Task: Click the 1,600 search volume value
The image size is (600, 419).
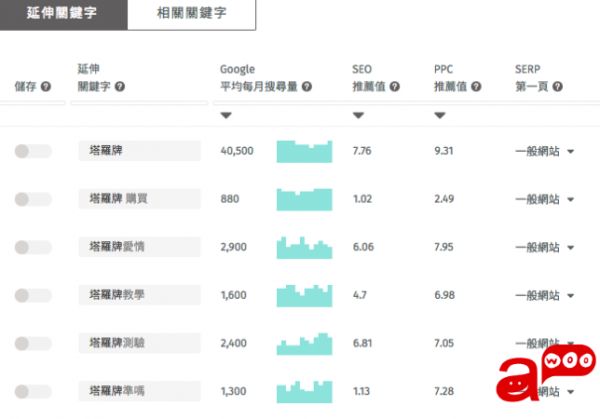Action: click(233, 295)
